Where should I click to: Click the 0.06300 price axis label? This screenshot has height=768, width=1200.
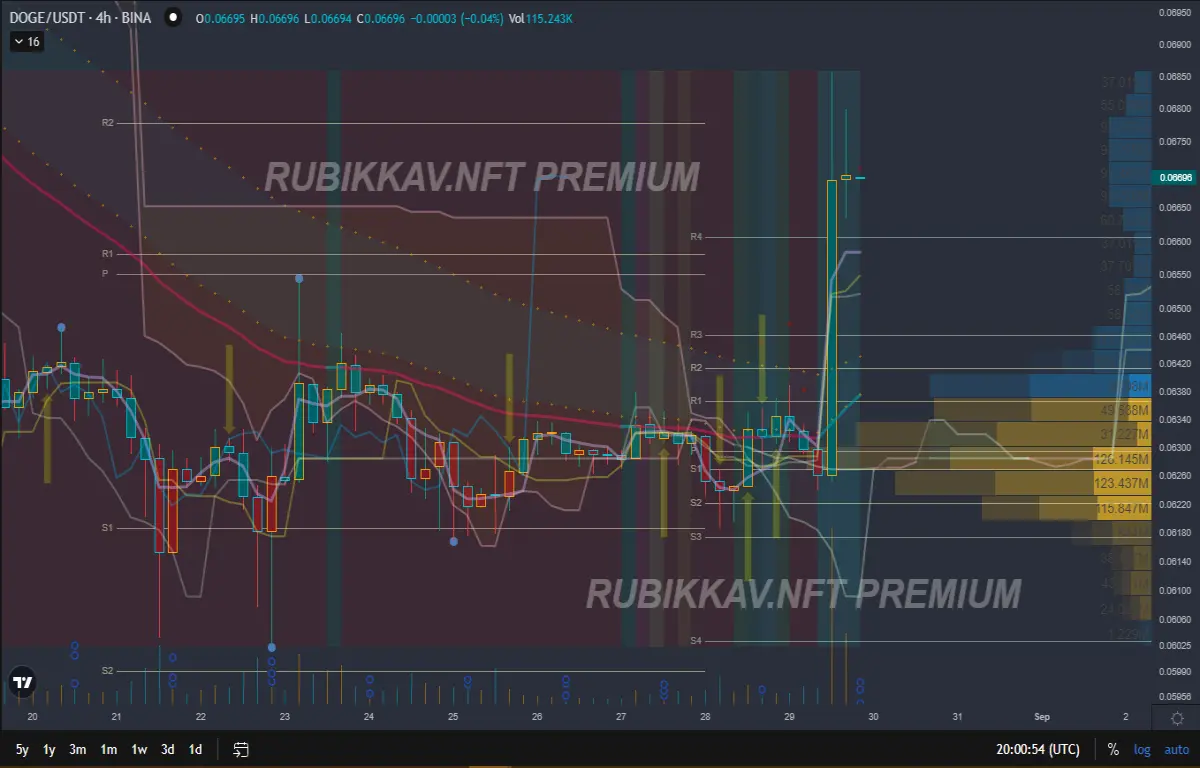(1175, 447)
